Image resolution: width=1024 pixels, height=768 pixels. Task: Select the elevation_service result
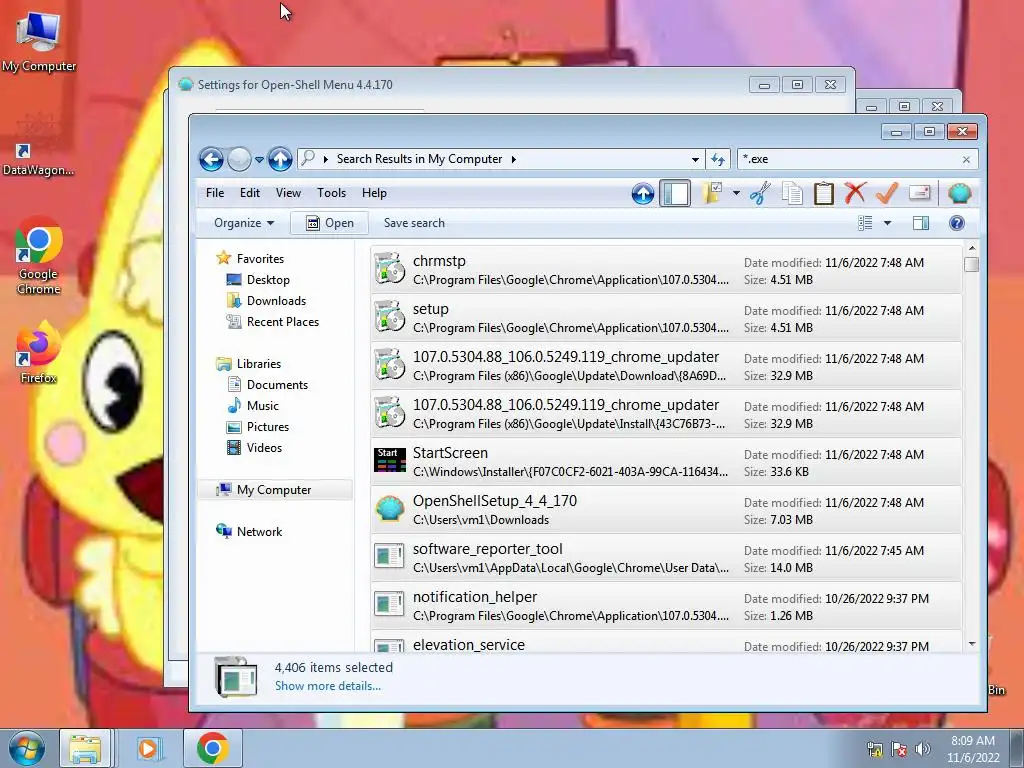pyautogui.click(x=666, y=642)
